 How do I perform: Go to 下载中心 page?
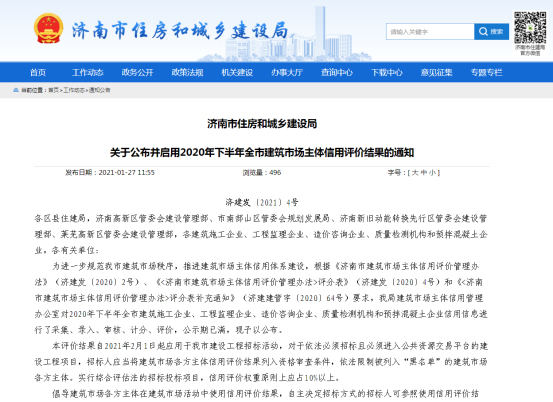387,72
